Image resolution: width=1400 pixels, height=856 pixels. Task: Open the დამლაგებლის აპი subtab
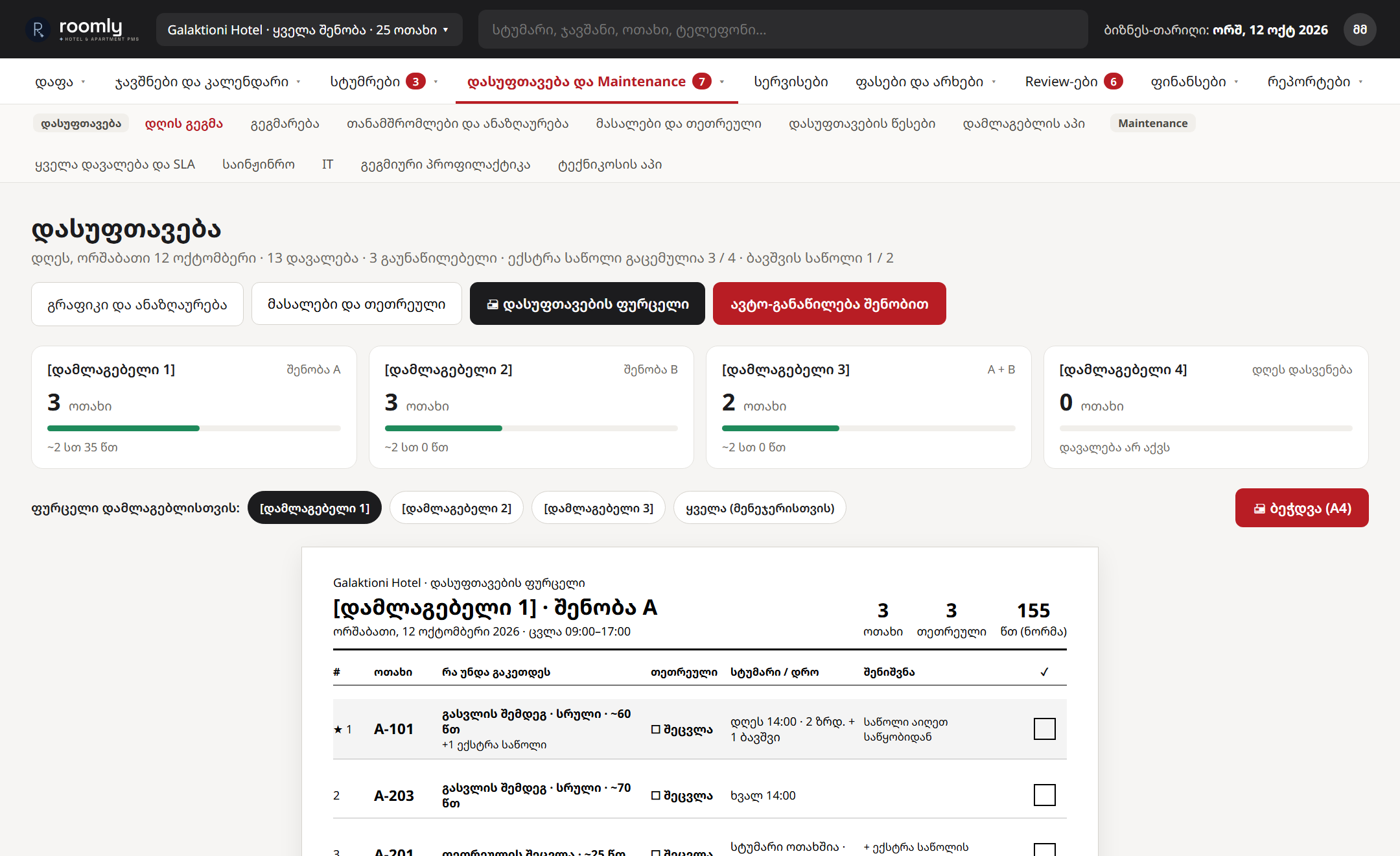point(1023,123)
